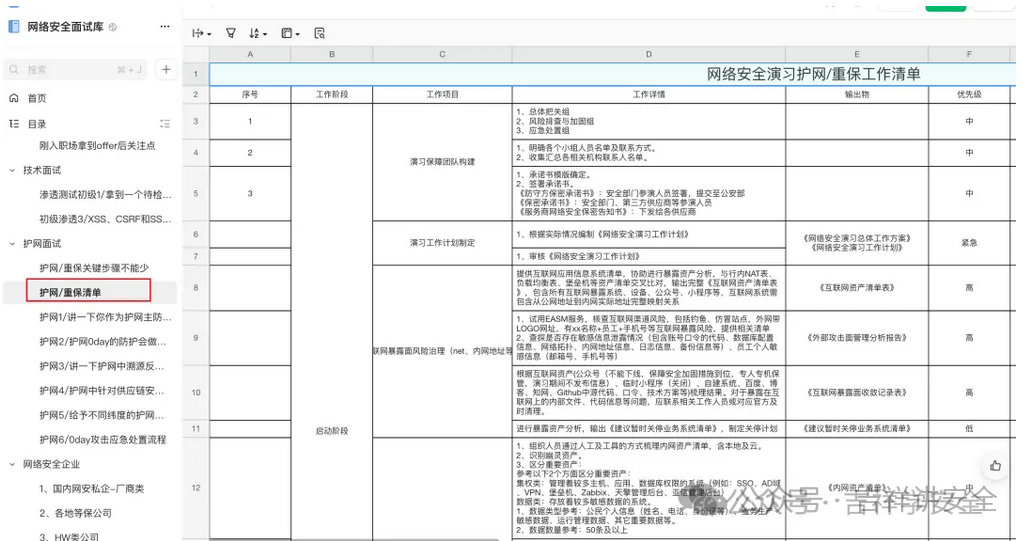The width and height of the screenshot is (1030, 541).
Task: Click the 低 priority cell
Action: pyautogui.click(x=969, y=428)
